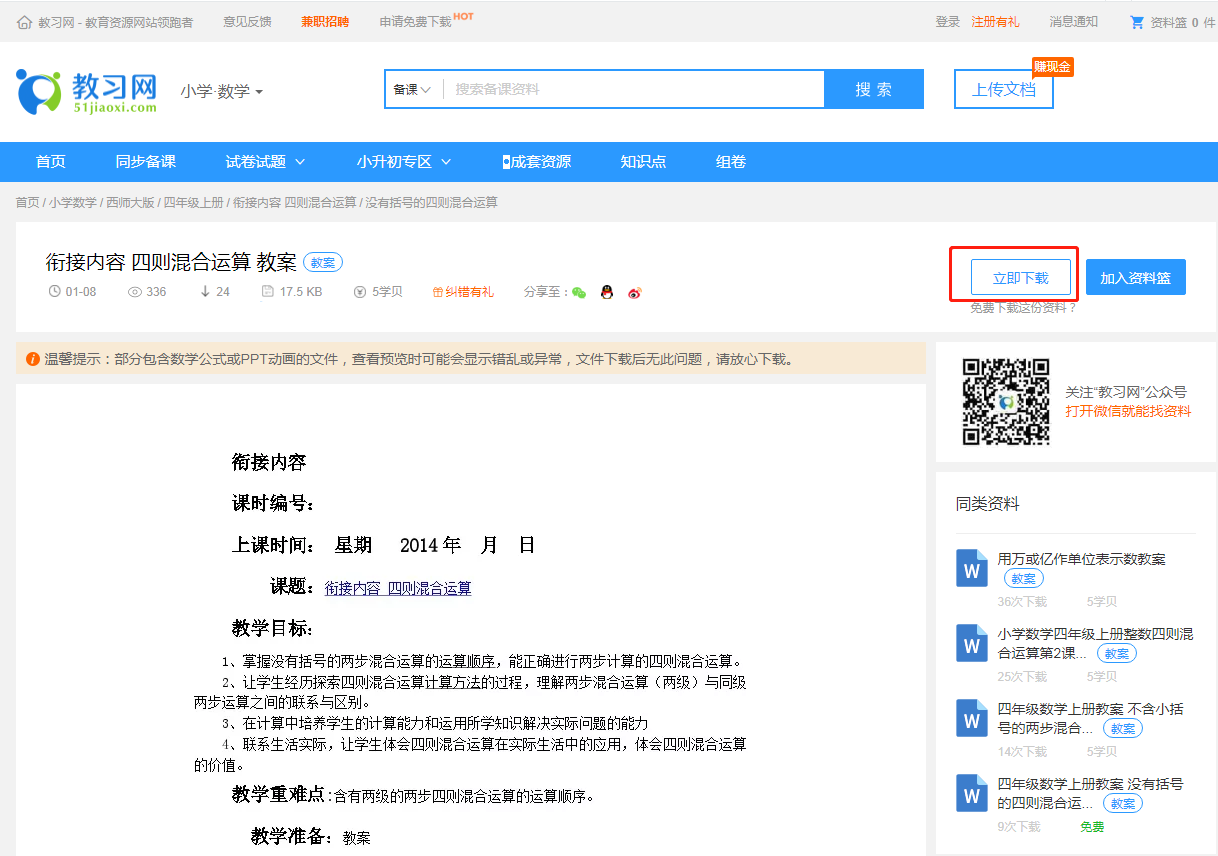Click the 同类资料 heading

click(x=988, y=504)
